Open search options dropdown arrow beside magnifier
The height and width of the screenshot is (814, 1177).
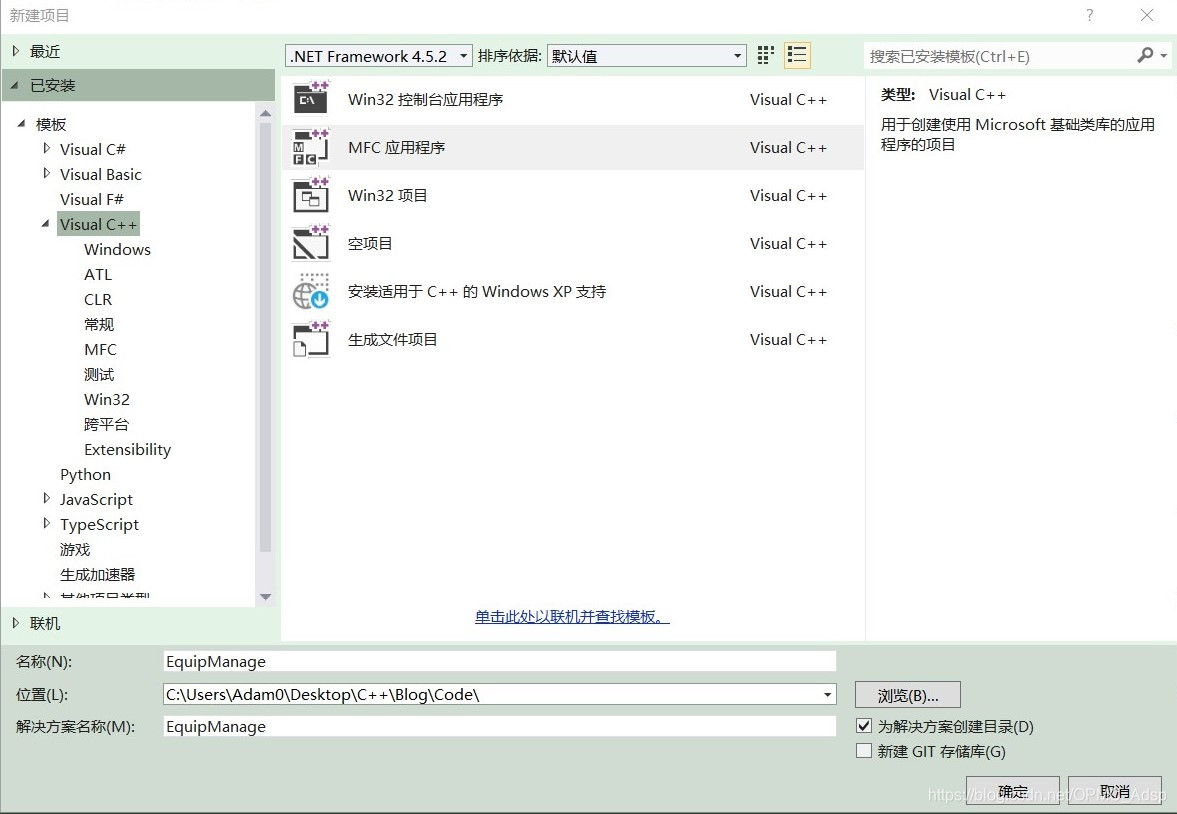[x=1163, y=56]
